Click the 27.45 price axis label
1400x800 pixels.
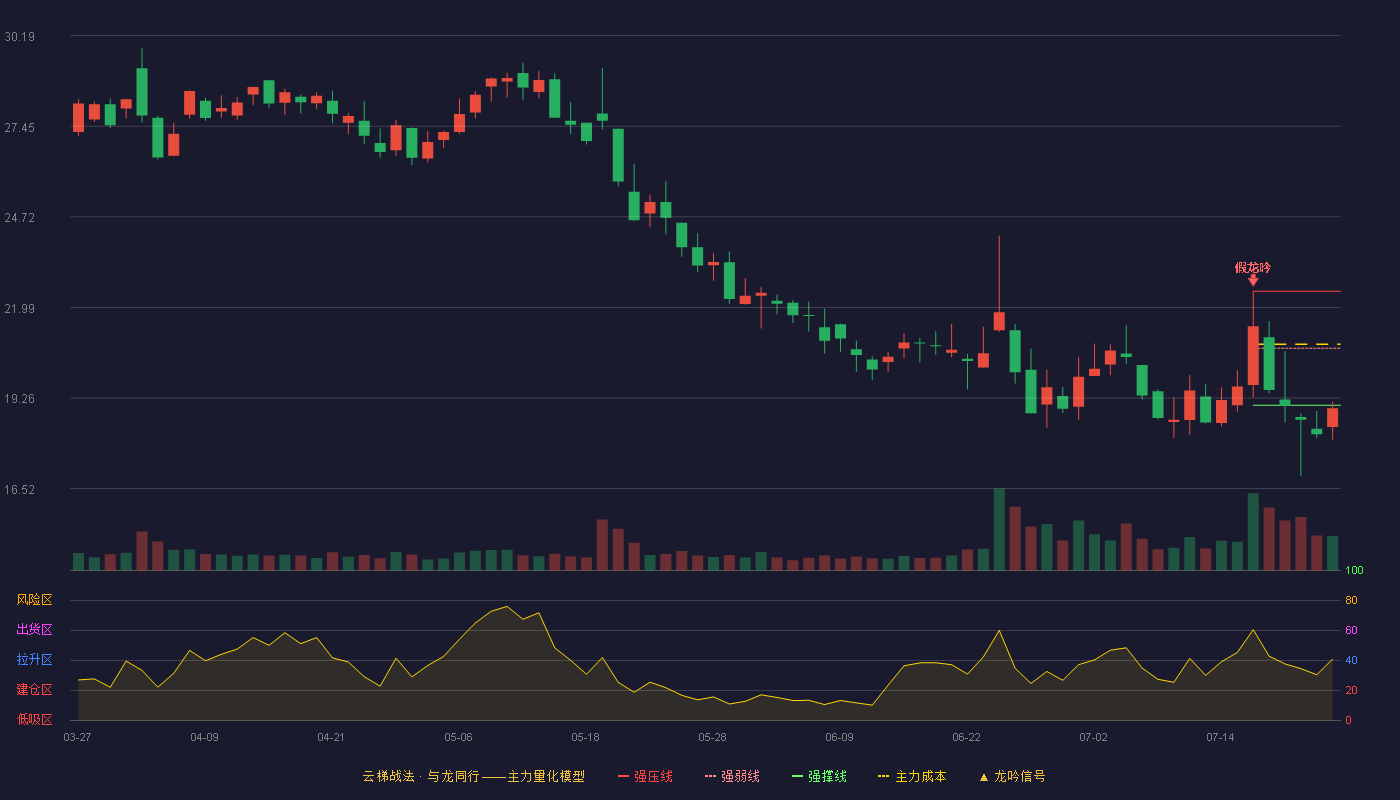click(20, 127)
